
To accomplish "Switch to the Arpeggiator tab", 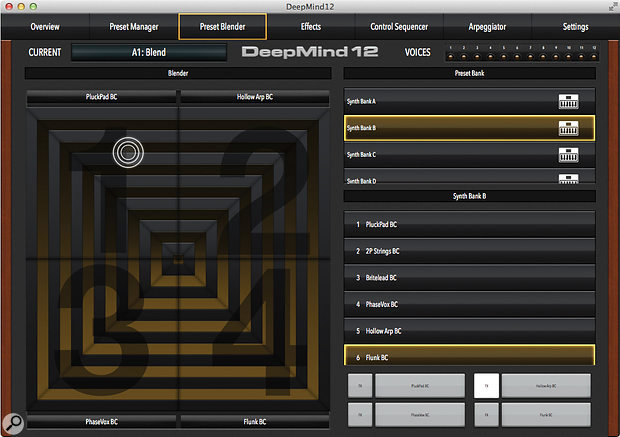I will pyautogui.click(x=487, y=27).
